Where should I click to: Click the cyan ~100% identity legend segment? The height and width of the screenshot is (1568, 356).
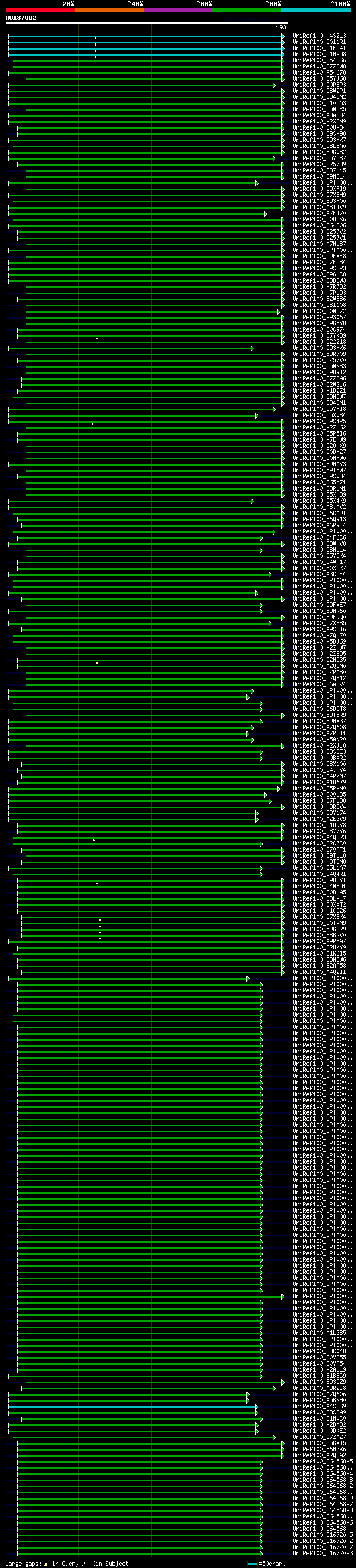pos(316,10)
